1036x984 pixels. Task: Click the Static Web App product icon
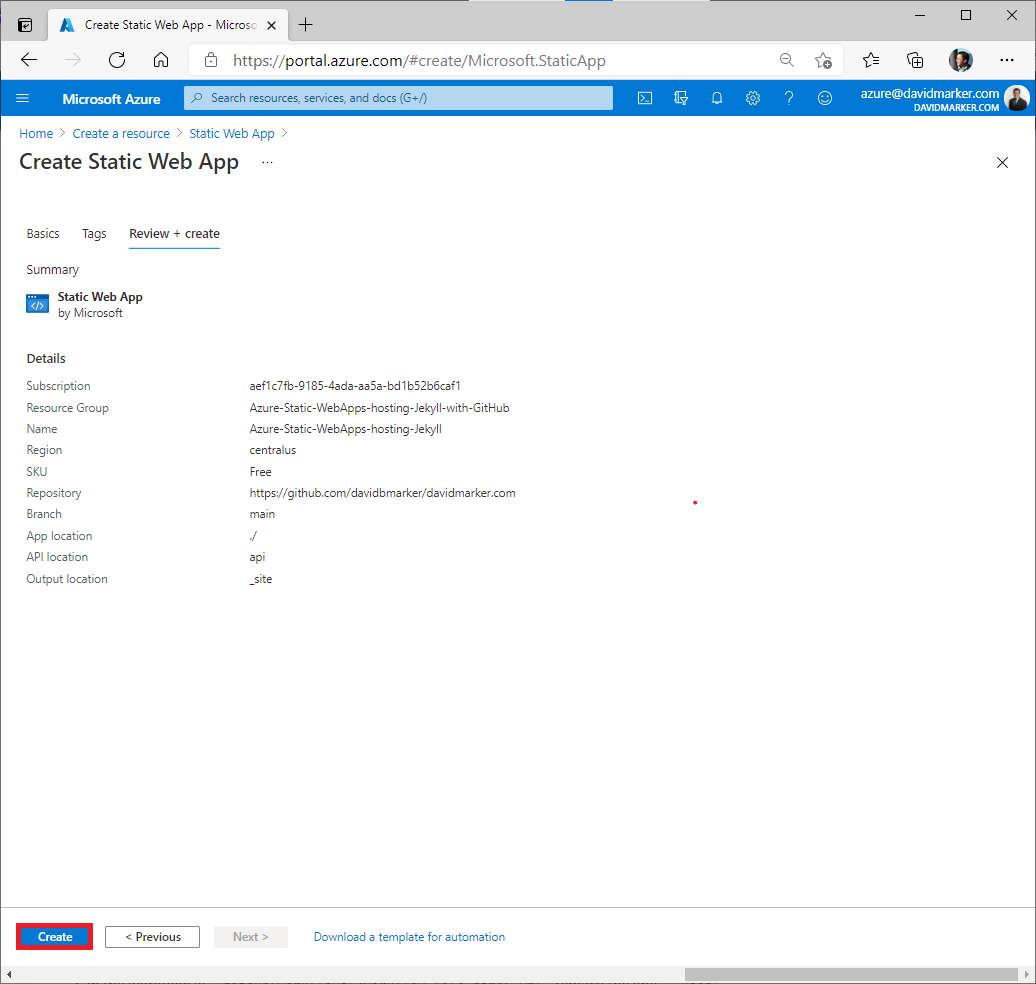coord(37,304)
